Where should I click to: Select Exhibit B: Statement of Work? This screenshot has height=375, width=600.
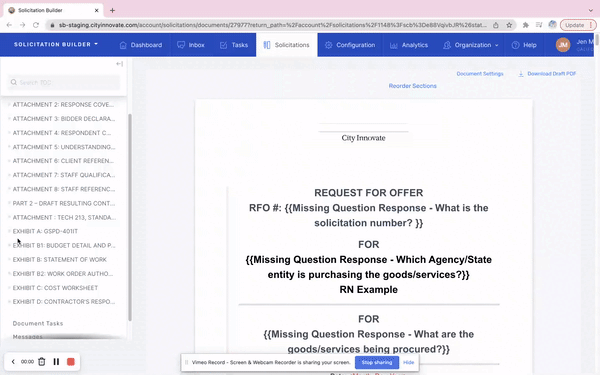click(x=60, y=259)
